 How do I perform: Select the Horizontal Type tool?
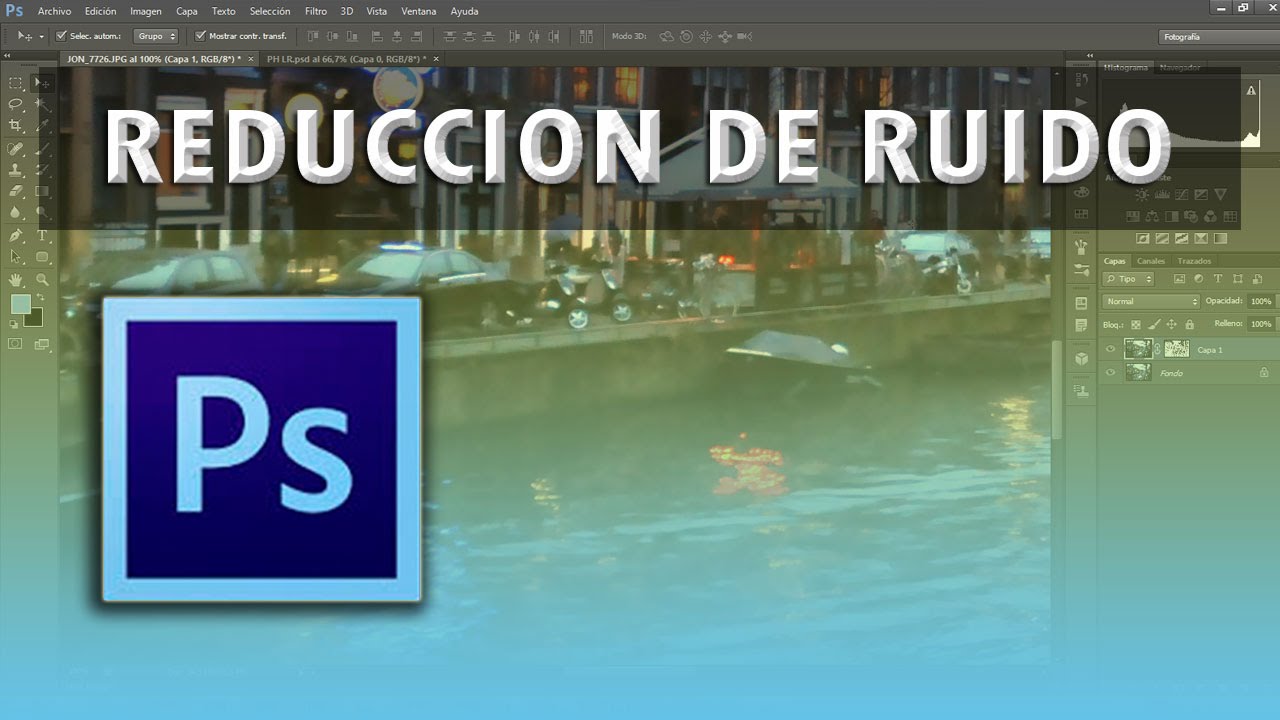42,236
